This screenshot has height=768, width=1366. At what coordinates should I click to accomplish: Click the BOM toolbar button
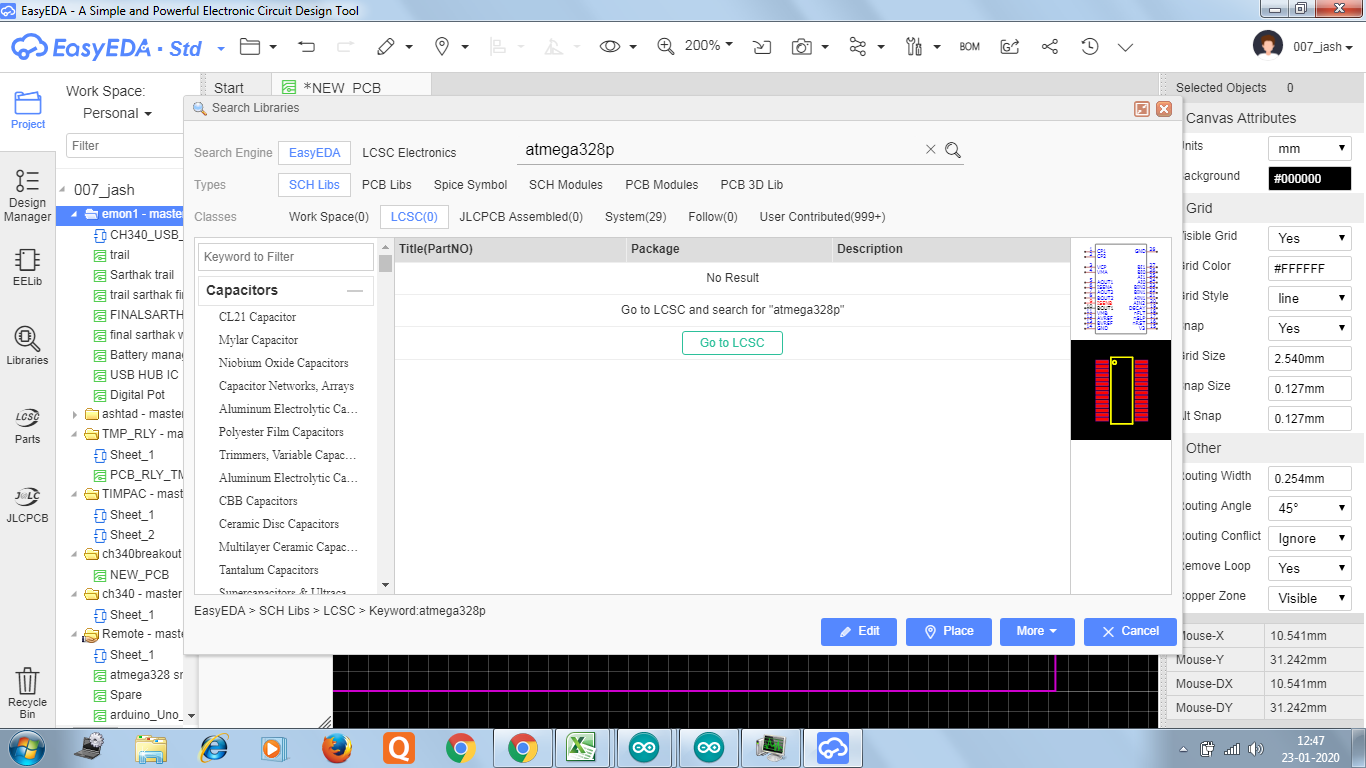(x=969, y=47)
